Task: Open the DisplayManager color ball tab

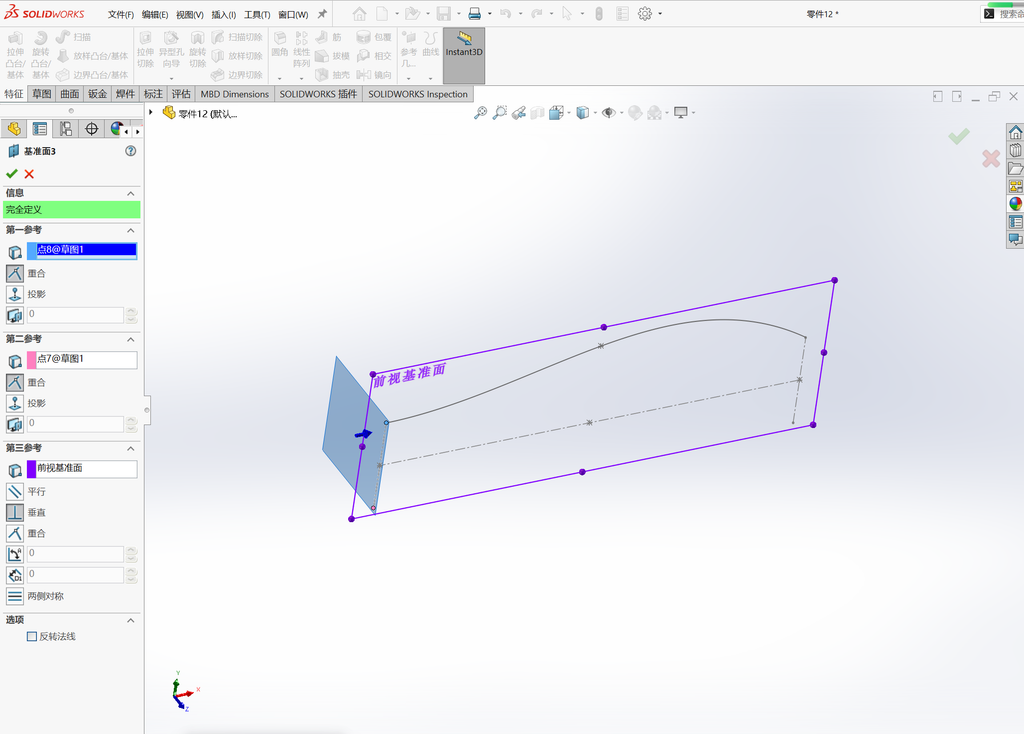Action: (x=116, y=129)
